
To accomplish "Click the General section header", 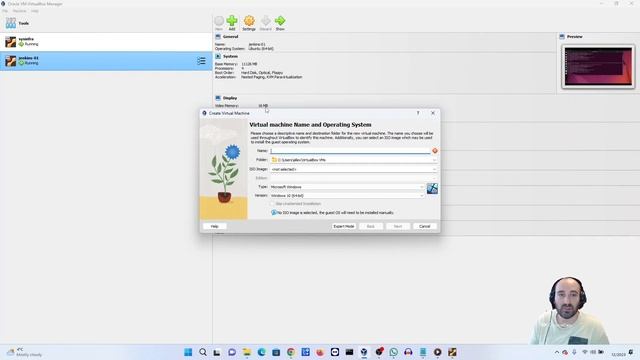I will coord(230,37).
